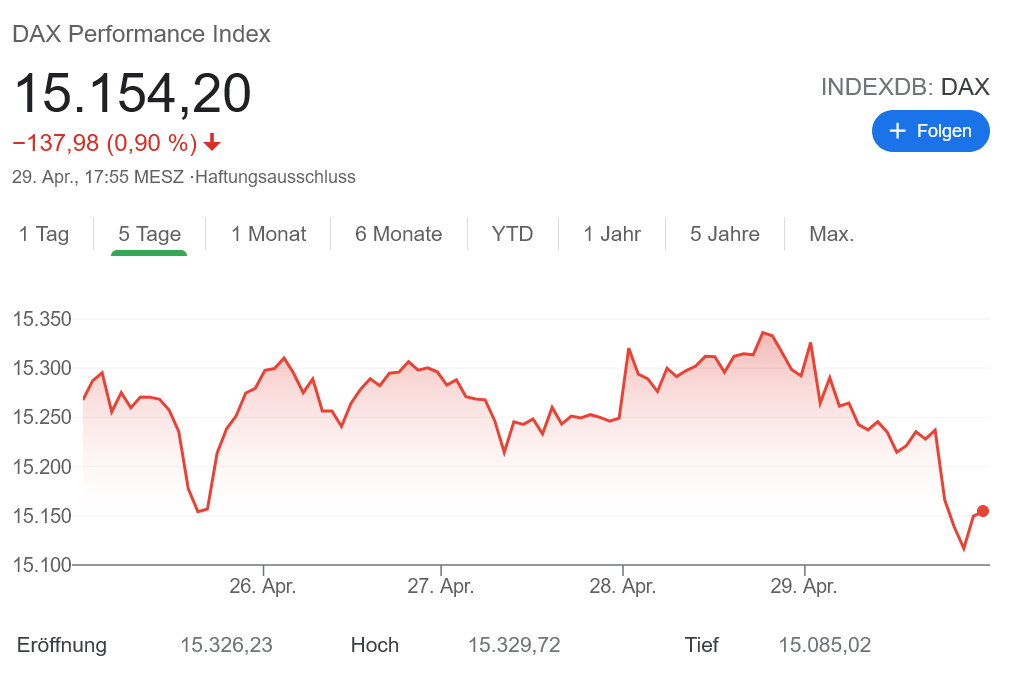Screen dimensions: 1014x676
Task: Click the 26. Apr. date axis label
Action: click(x=263, y=586)
